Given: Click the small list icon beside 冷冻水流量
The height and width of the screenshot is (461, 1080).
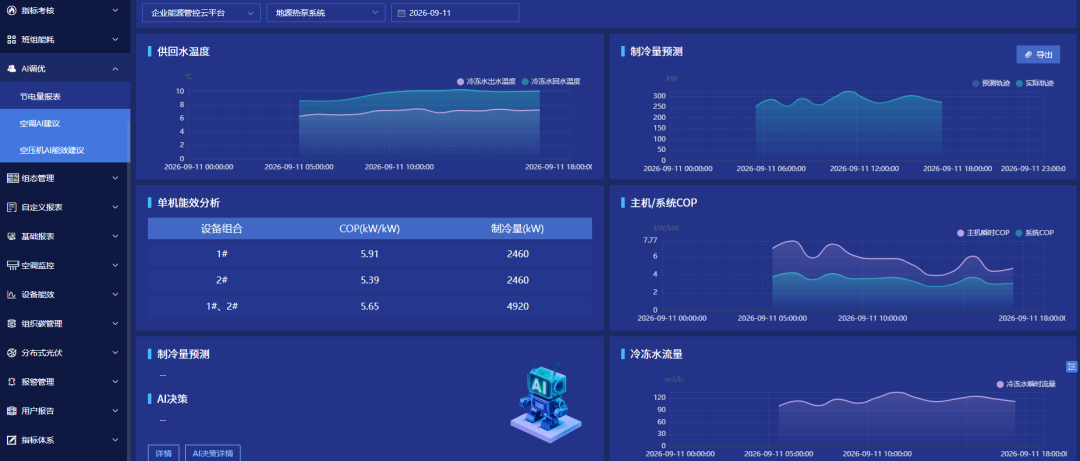Looking at the screenshot, I should tap(1071, 366).
